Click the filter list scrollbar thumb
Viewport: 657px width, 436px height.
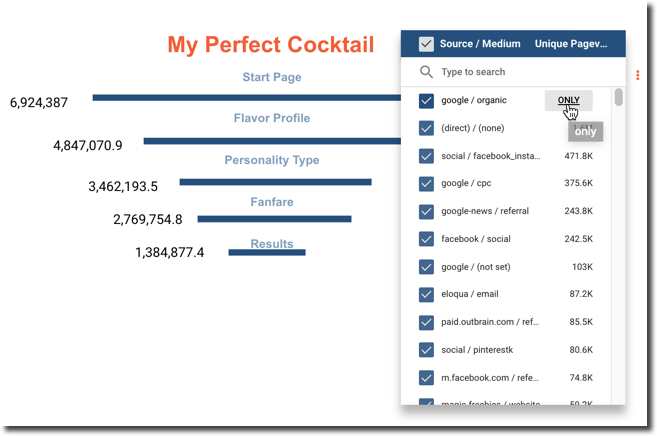click(x=619, y=97)
